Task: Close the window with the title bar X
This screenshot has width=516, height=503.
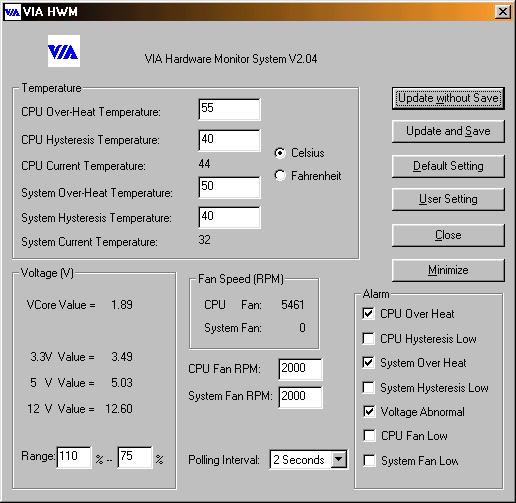Action: click(x=503, y=12)
